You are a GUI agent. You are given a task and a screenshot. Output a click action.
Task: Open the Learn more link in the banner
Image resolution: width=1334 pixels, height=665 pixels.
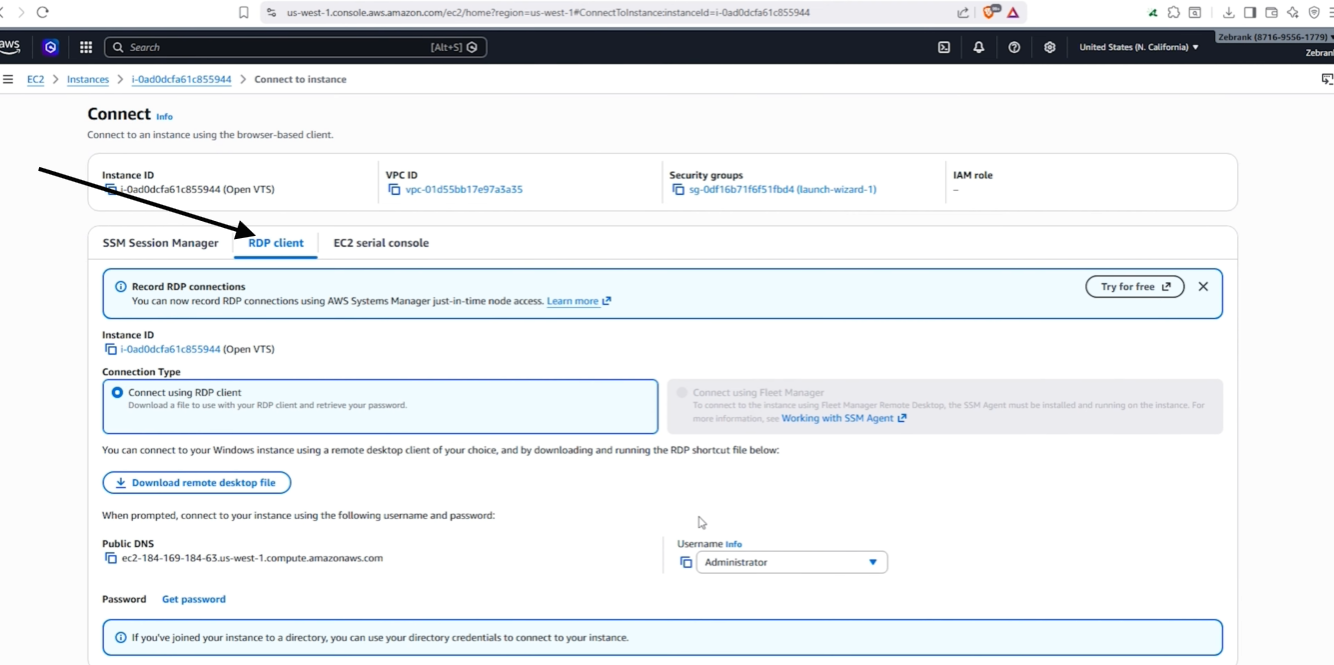pyautogui.click(x=578, y=301)
